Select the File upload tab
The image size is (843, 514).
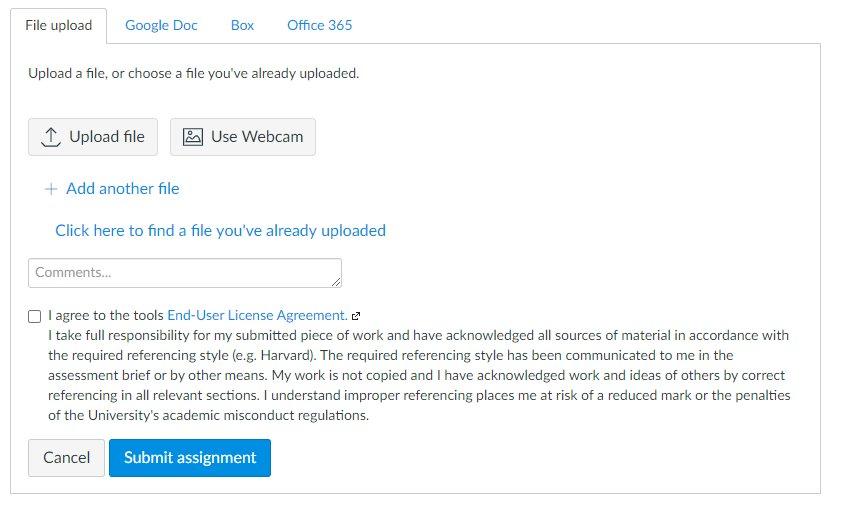59,25
